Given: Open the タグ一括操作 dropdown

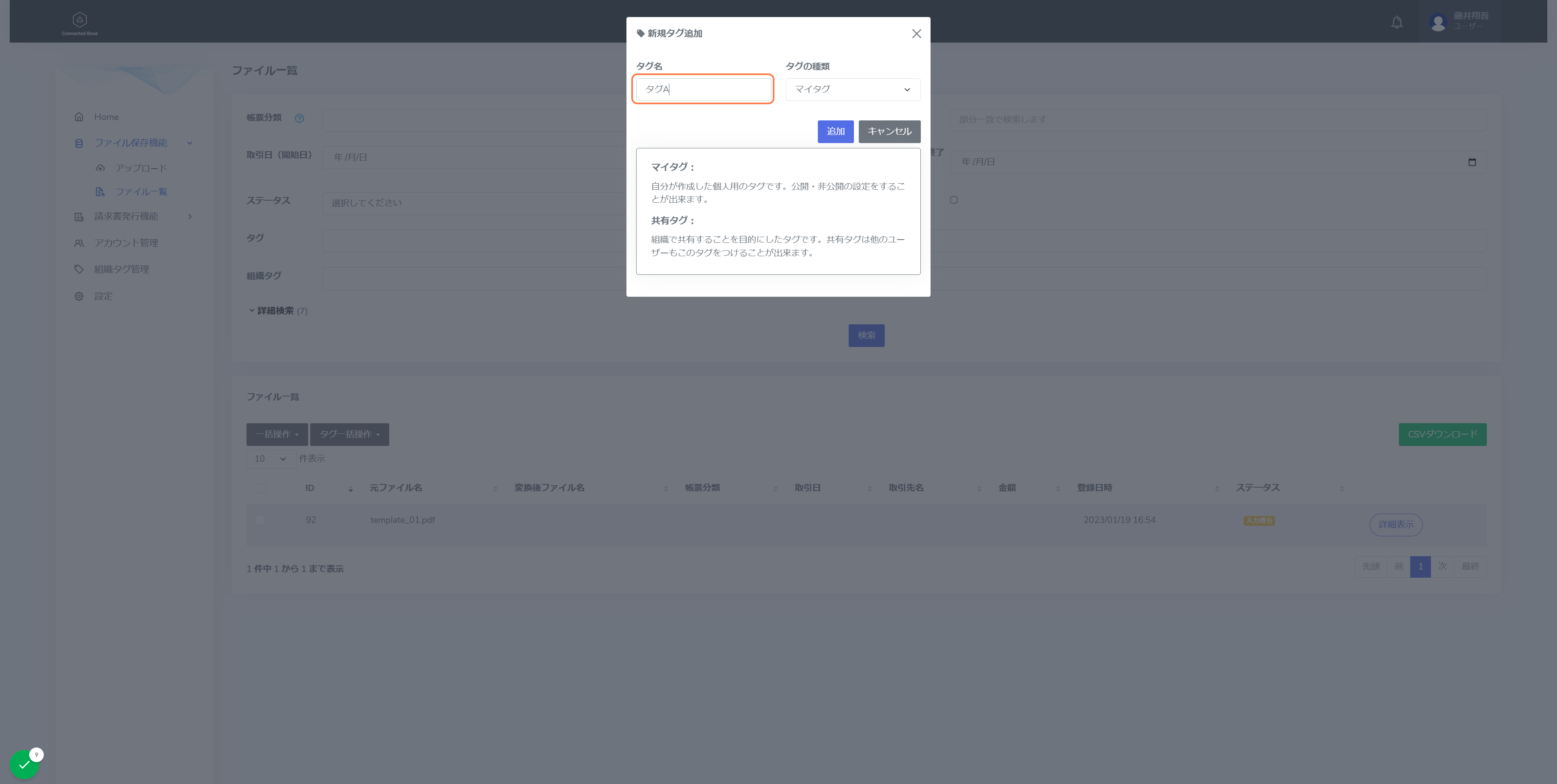Looking at the screenshot, I should pos(350,434).
